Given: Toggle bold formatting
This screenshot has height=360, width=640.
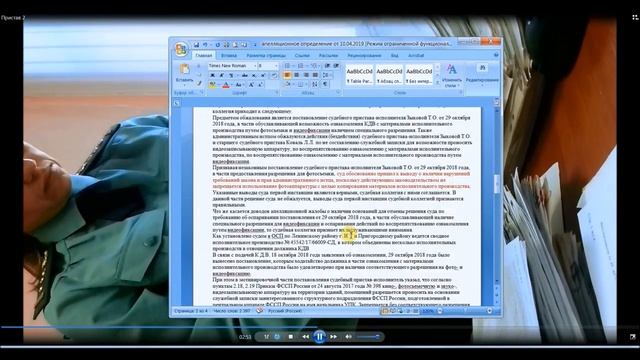Looking at the screenshot, I should pos(212,75).
